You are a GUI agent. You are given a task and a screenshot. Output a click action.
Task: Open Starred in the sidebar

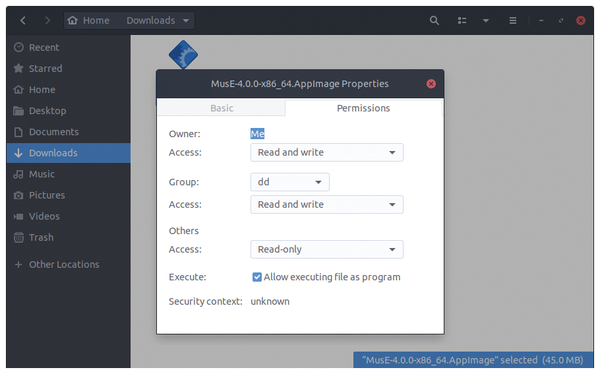tap(68, 69)
